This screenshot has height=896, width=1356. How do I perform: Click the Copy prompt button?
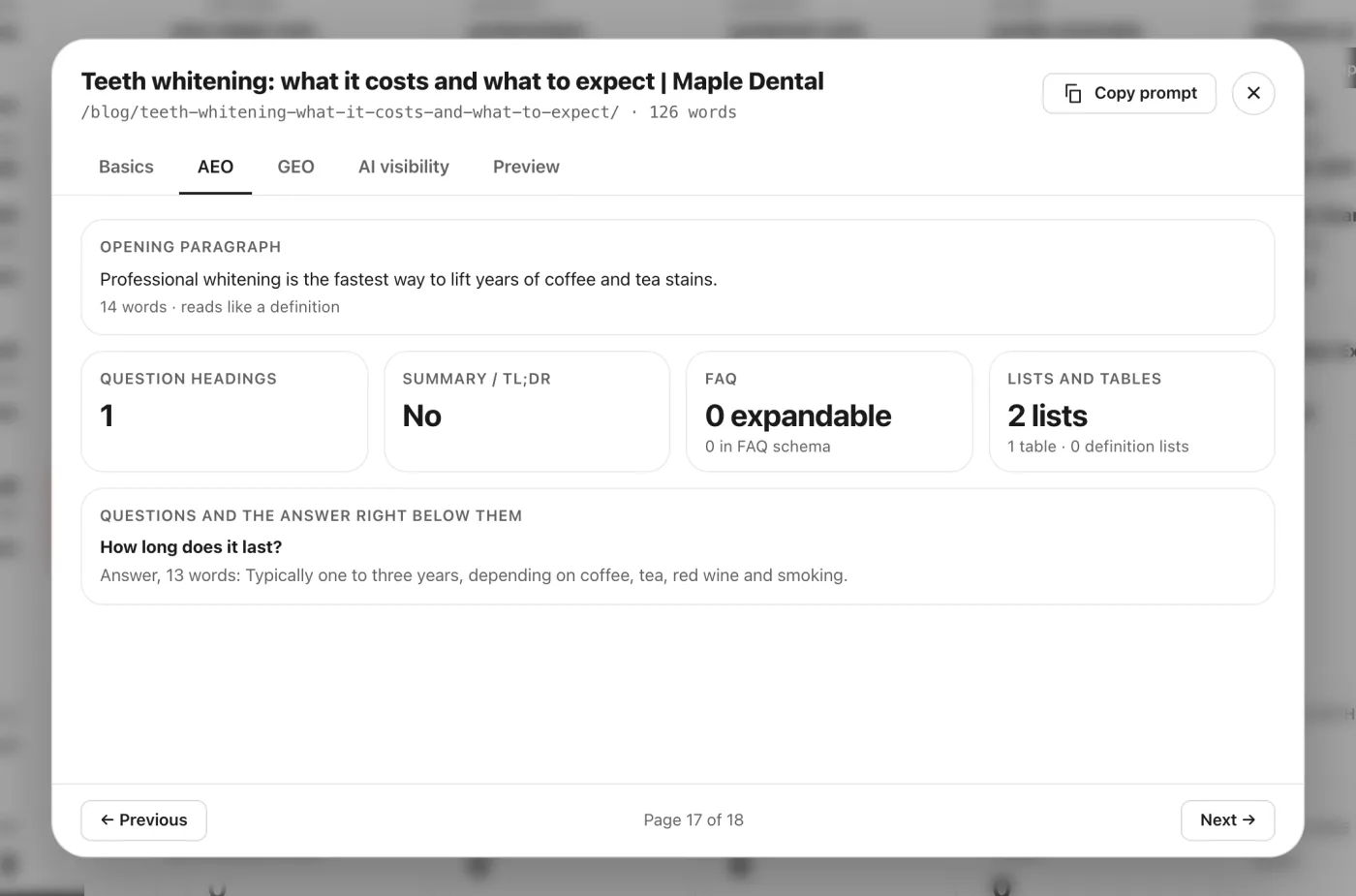tap(1129, 93)
